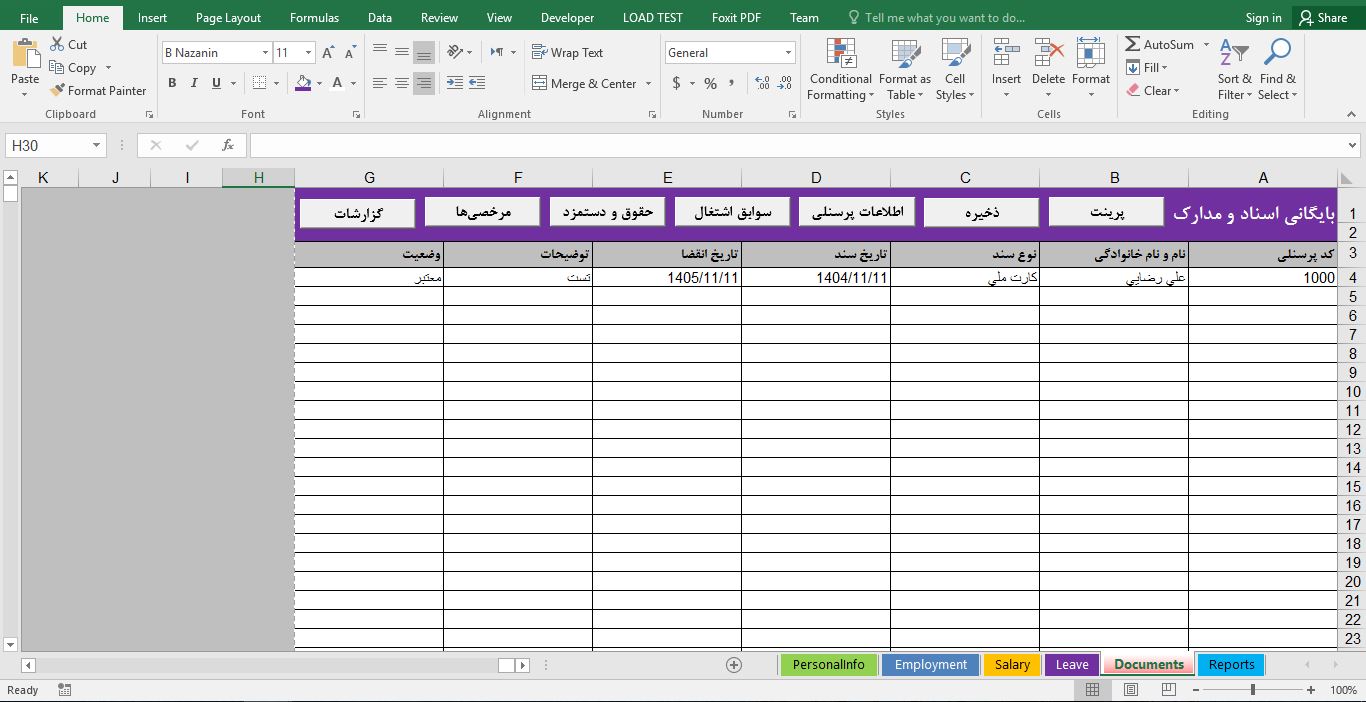Select the Percent Style icon

(710, 84)
